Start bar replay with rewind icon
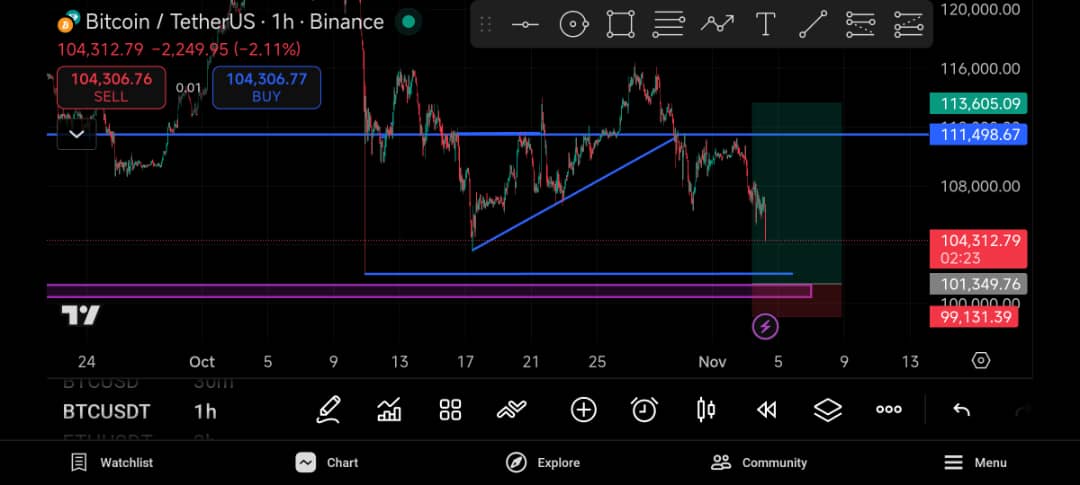 pos(767,410)
